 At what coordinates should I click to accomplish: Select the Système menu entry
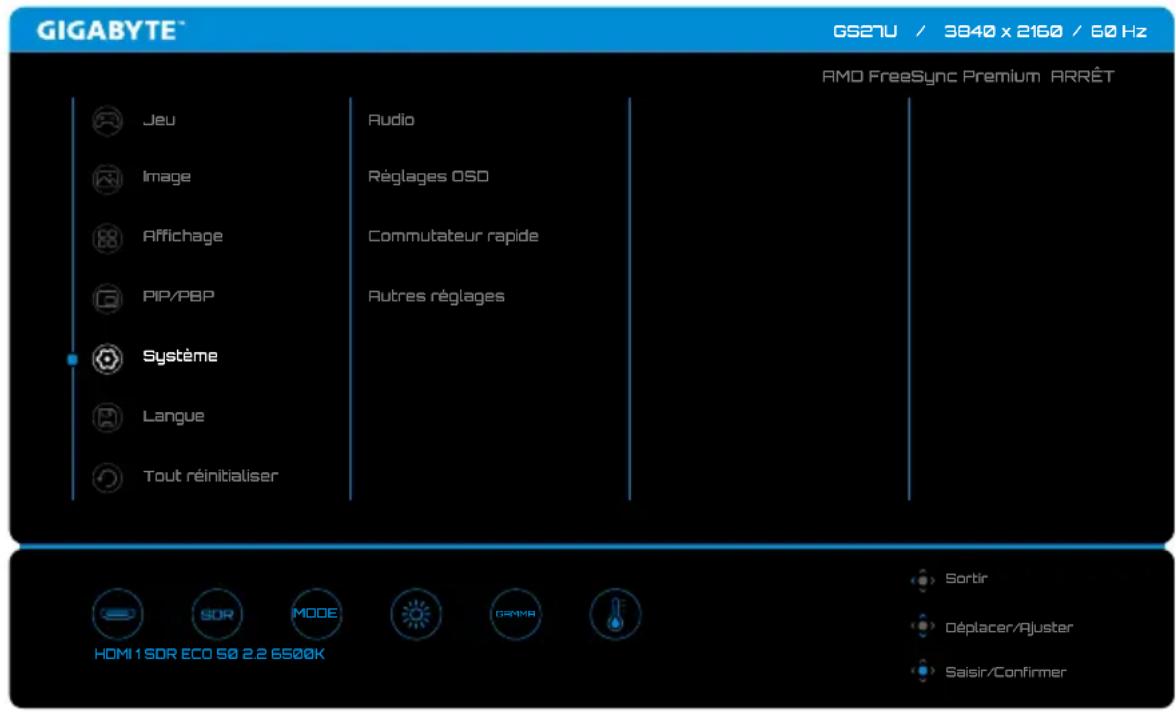click(x=180, y=356)
